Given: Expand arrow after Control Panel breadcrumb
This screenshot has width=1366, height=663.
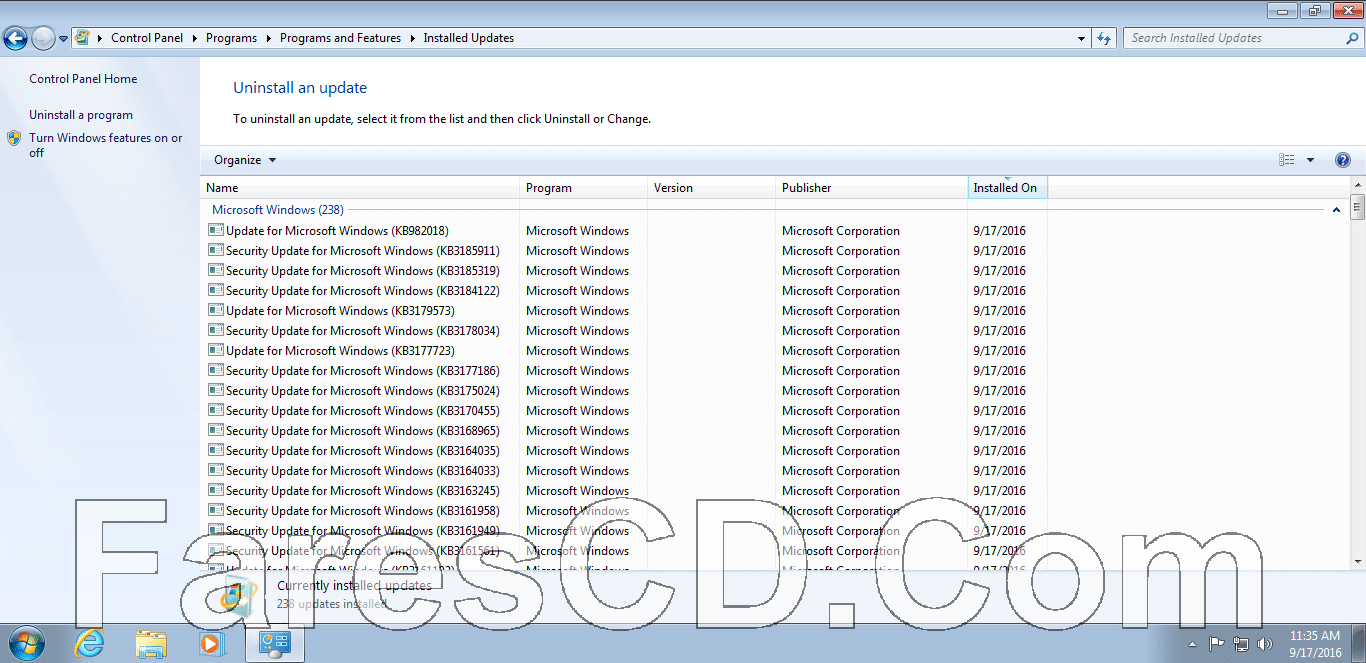Looking at the screenshot, I should tap(195, 38).
